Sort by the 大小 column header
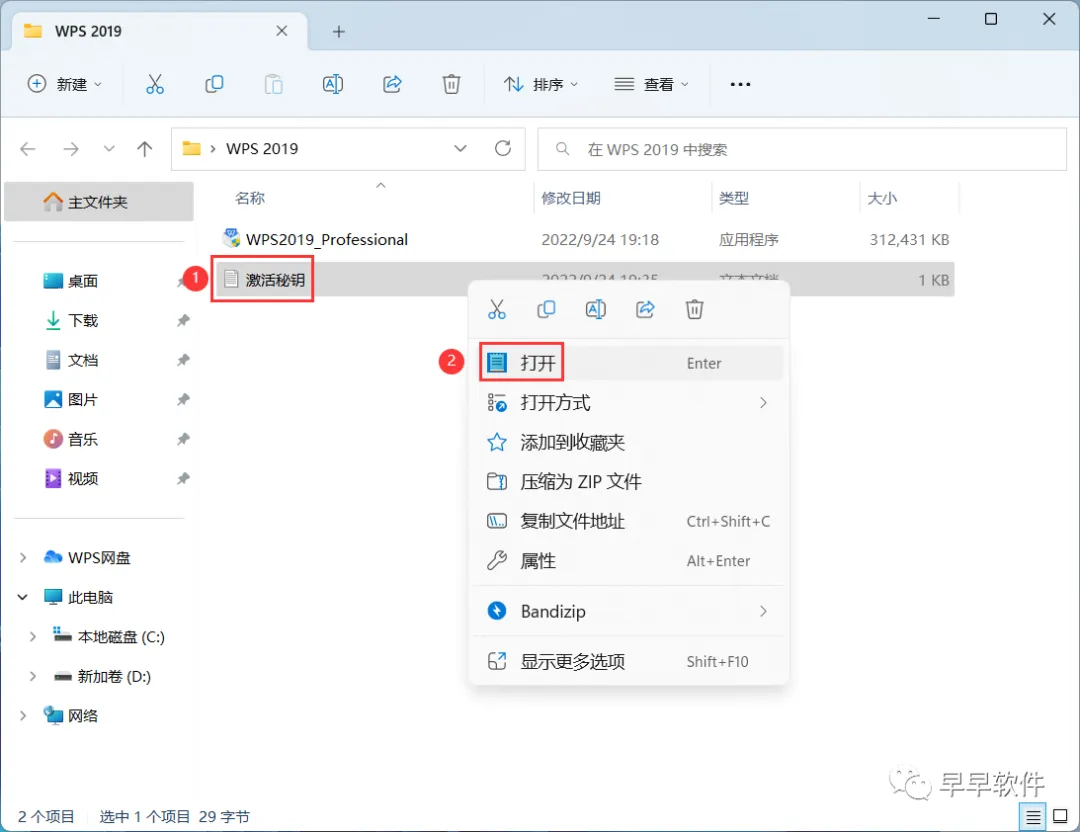1080x832 pixels. click(x=882, y=198)
